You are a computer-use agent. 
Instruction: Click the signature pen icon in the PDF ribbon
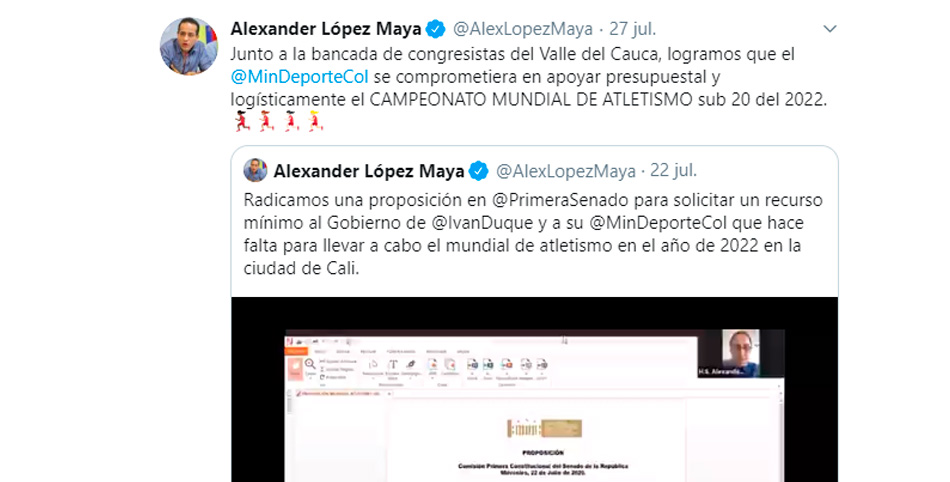[411, 365]
